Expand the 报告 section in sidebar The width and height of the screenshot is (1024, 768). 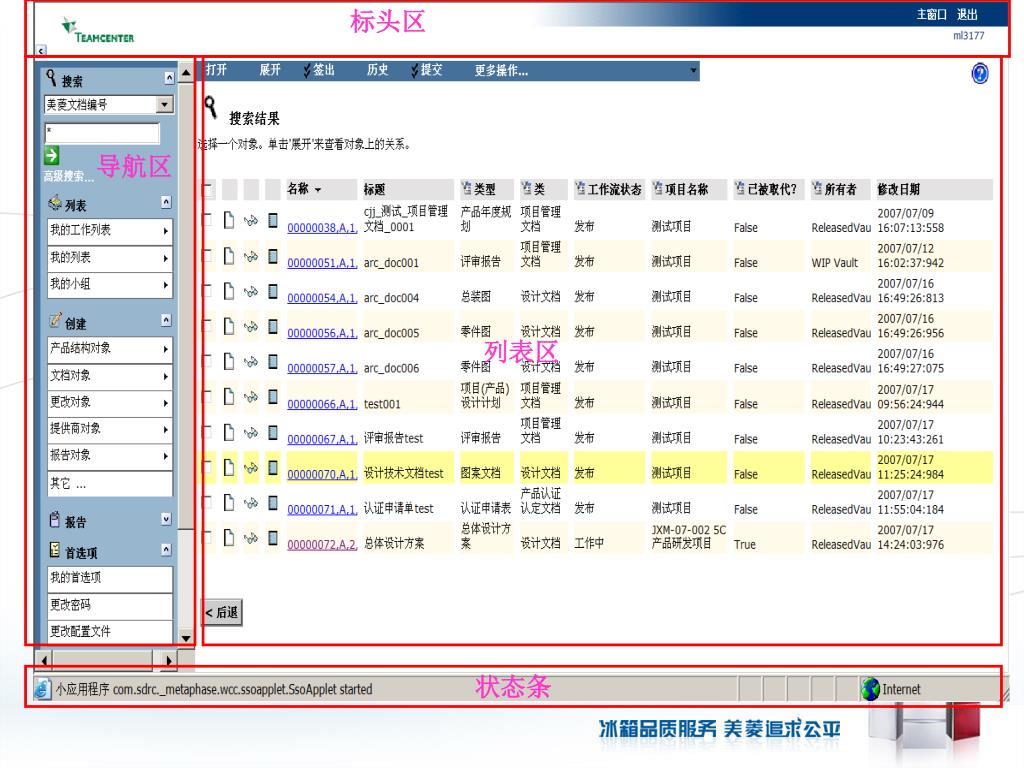[x=166, y=519]
